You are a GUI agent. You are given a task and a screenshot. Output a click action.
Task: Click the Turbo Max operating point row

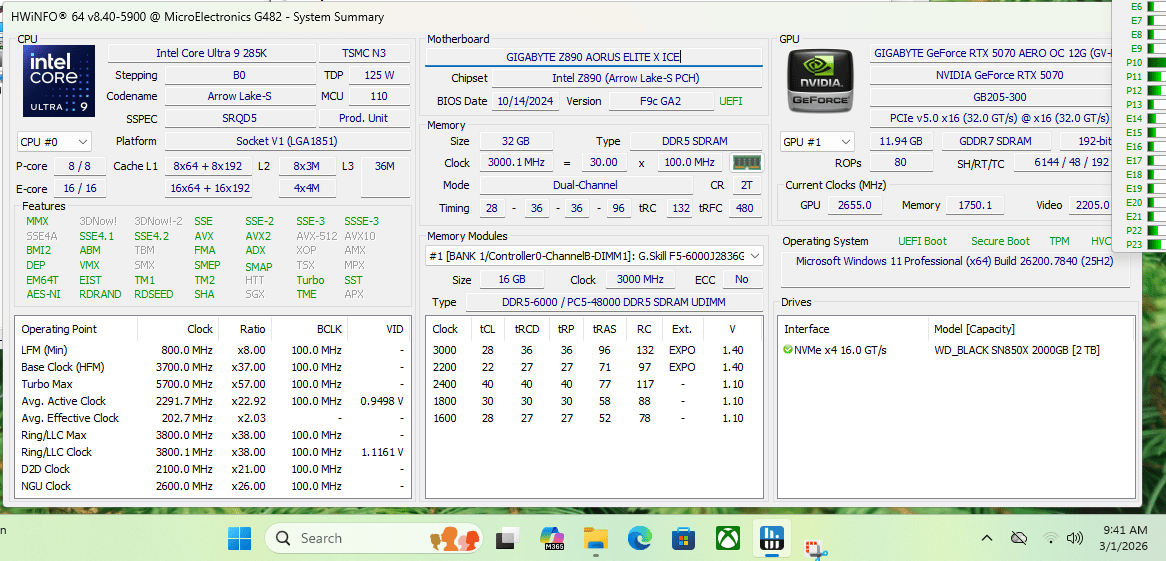pyautogui.click(x=213, y=384)
